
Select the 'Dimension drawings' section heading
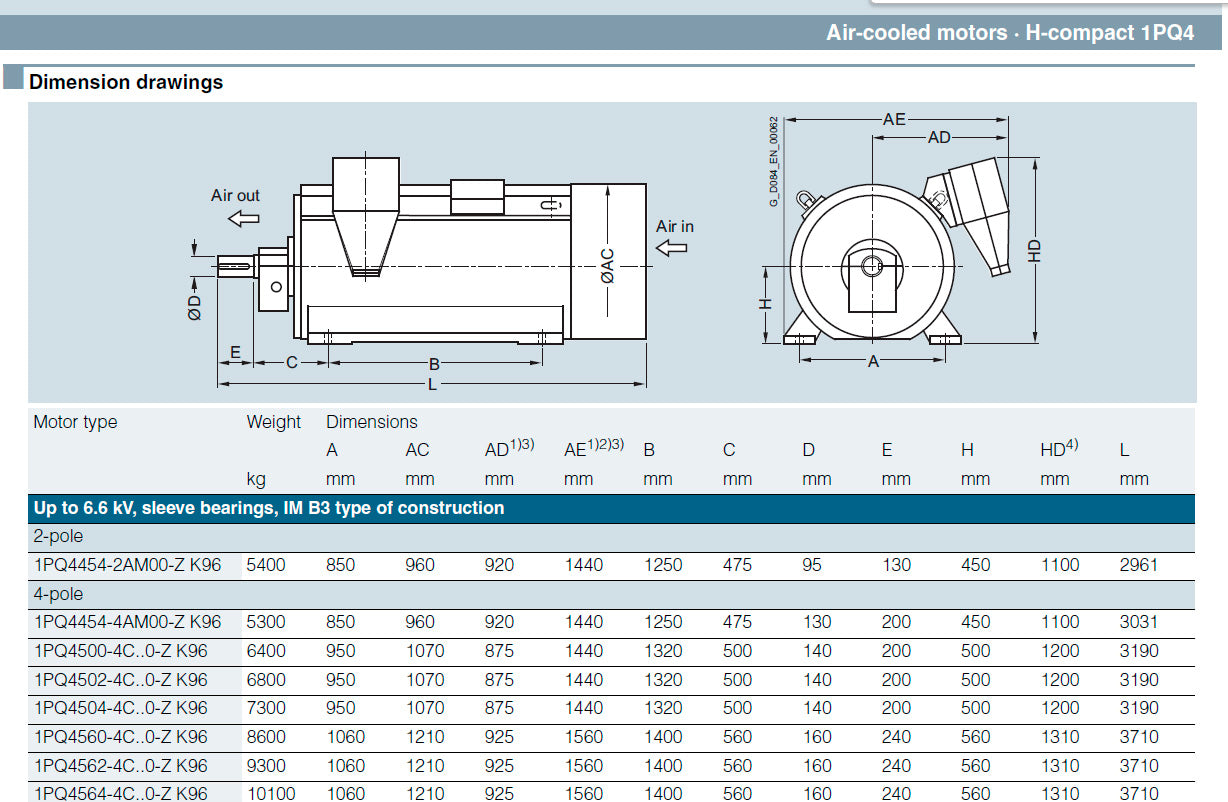click(x=126, y=82)
